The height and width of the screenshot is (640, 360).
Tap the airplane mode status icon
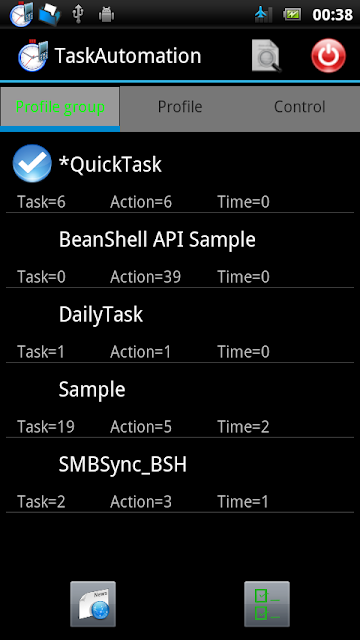coord(263,15)
